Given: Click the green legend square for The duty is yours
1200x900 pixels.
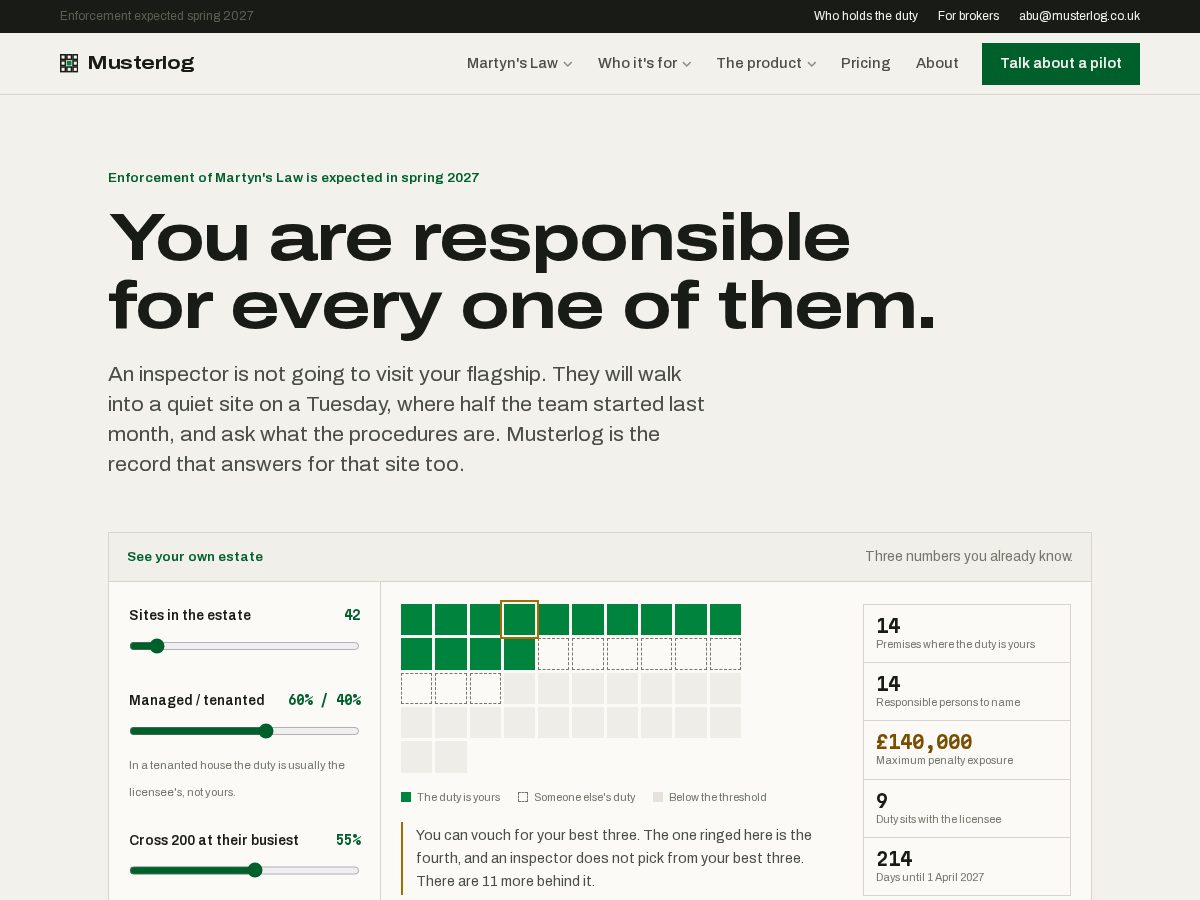Looking at the screenshot, I should point(406,797).
